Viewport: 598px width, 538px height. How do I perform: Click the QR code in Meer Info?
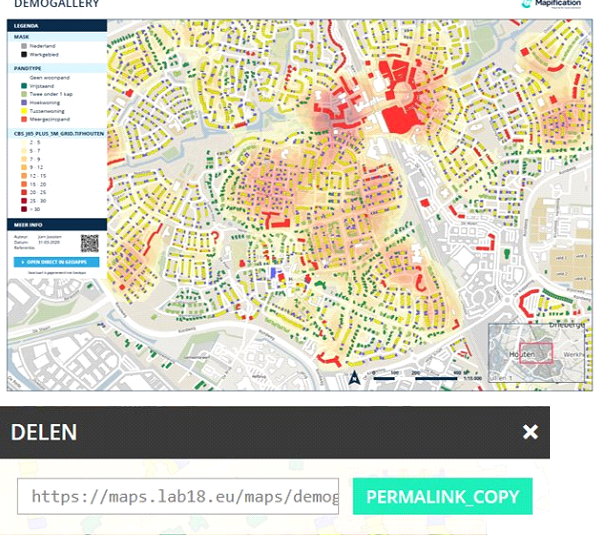90,243
